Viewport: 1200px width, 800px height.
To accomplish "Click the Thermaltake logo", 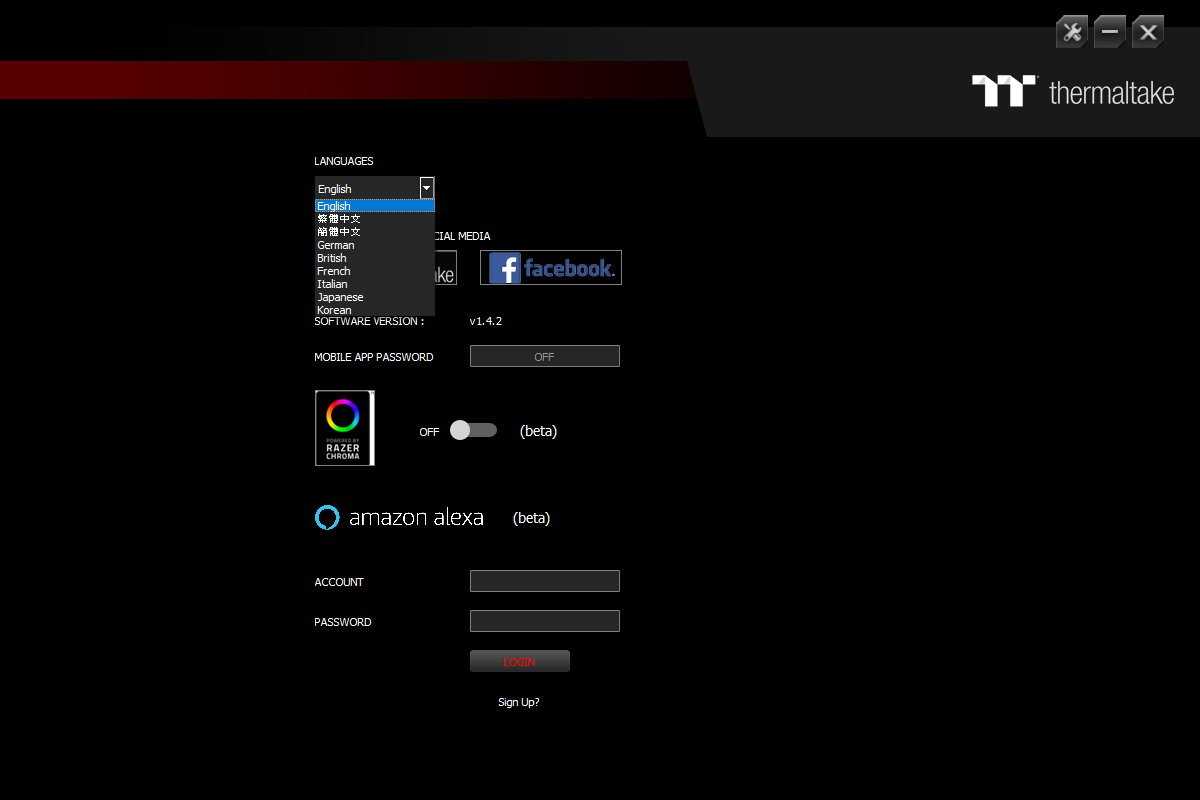I will [x=1074, y=92].
